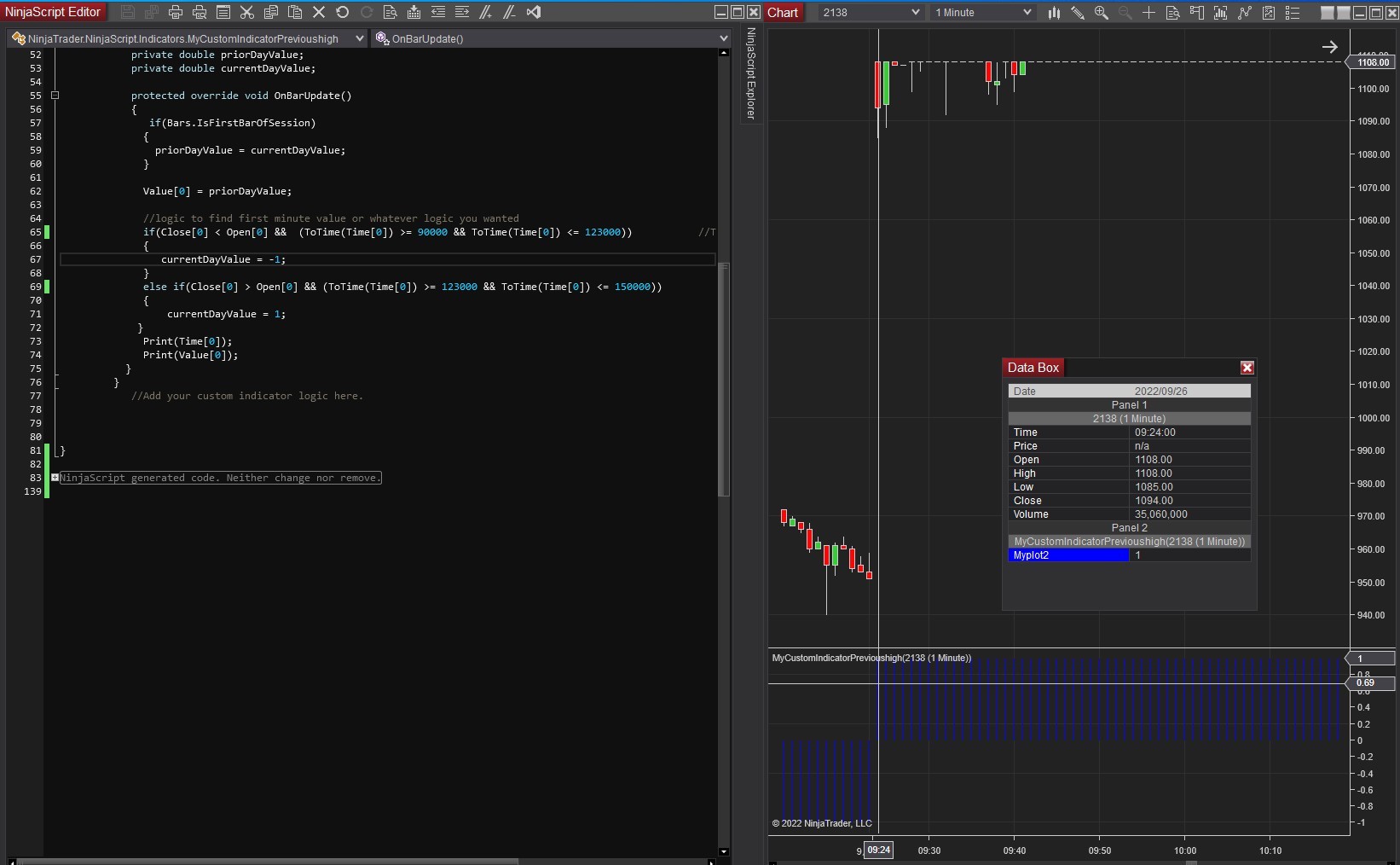
Task: Click the Print icon in NinjaScript Editor
Action: click(176, 12)
